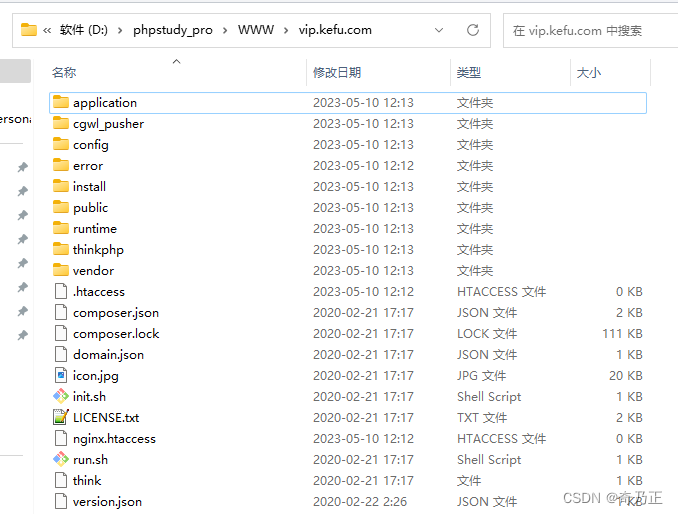Select the config folder name
Image resolution: width=678 pixels, height=514 pixels.
(90, 145)
